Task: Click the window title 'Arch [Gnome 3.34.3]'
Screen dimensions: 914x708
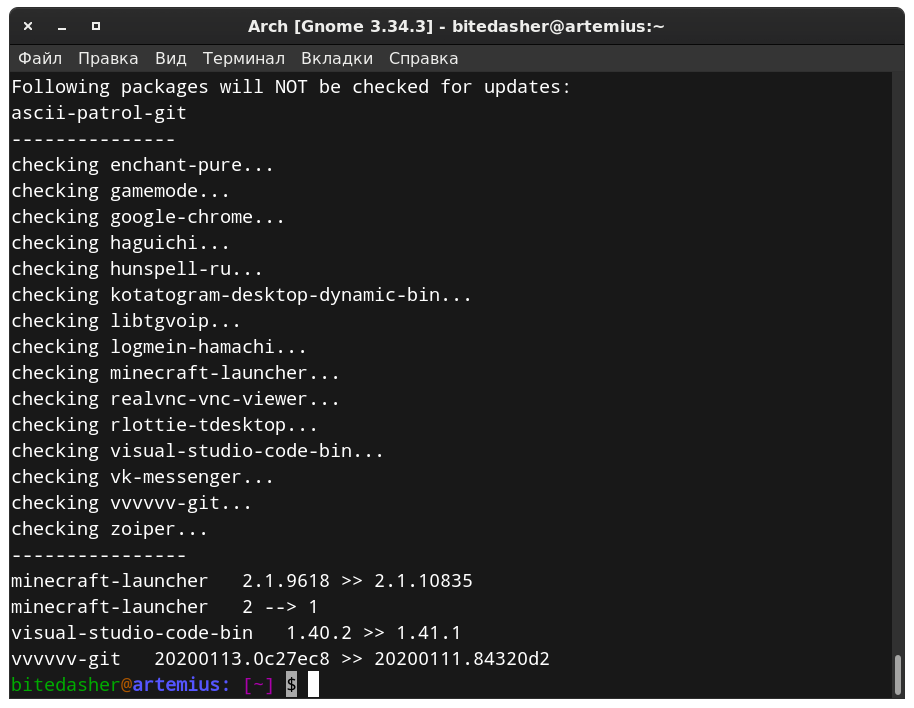Action: [x=340, y=26]
